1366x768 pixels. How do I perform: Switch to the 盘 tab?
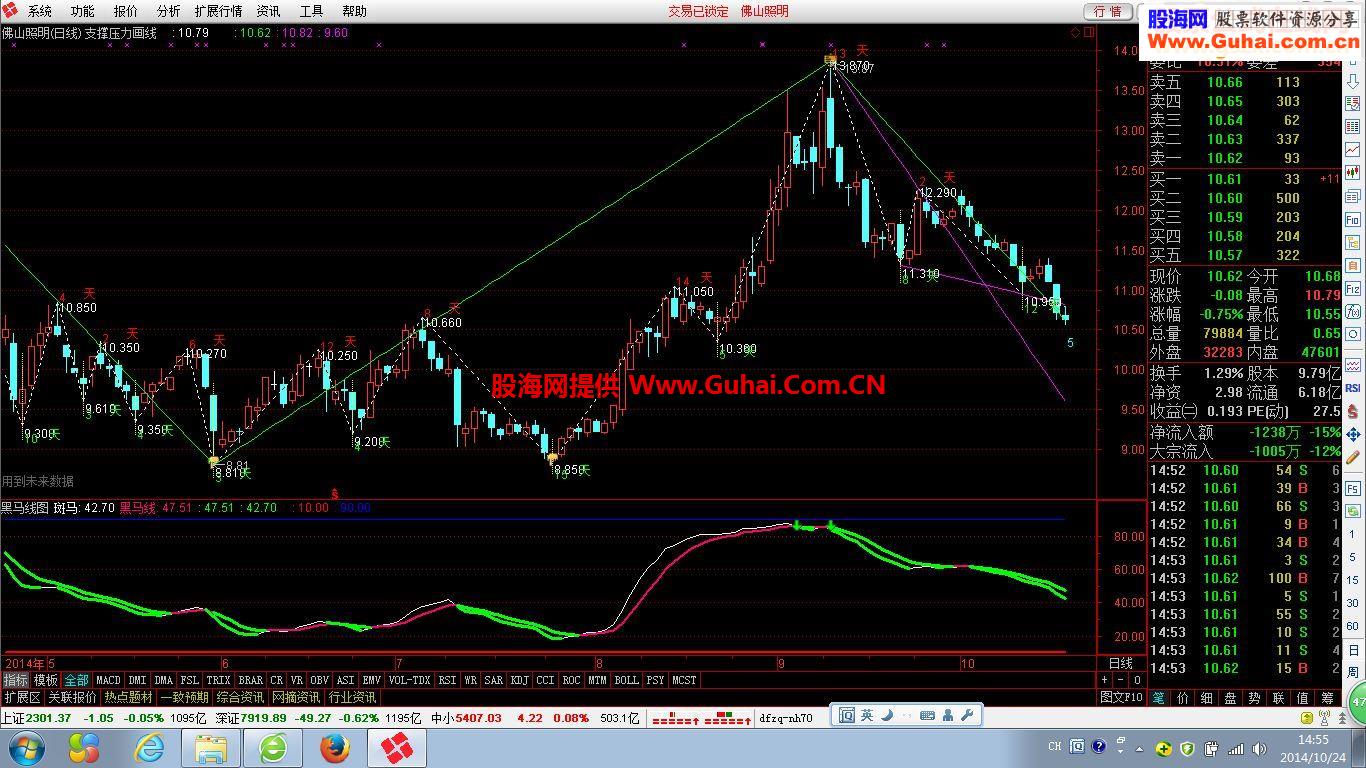click(1230, 697)
